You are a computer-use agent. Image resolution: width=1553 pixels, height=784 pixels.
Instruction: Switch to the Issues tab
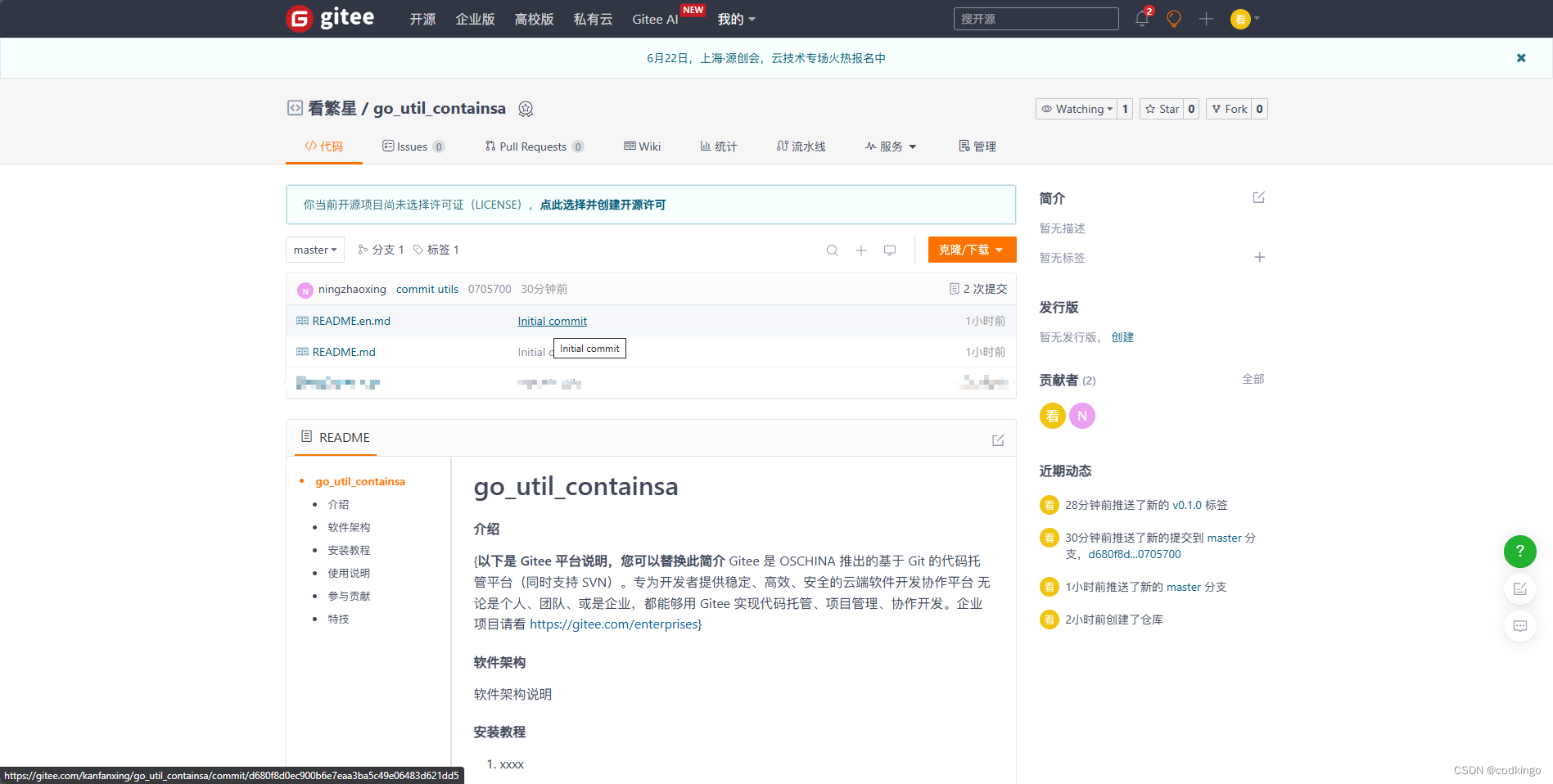[x=413, y=146]
